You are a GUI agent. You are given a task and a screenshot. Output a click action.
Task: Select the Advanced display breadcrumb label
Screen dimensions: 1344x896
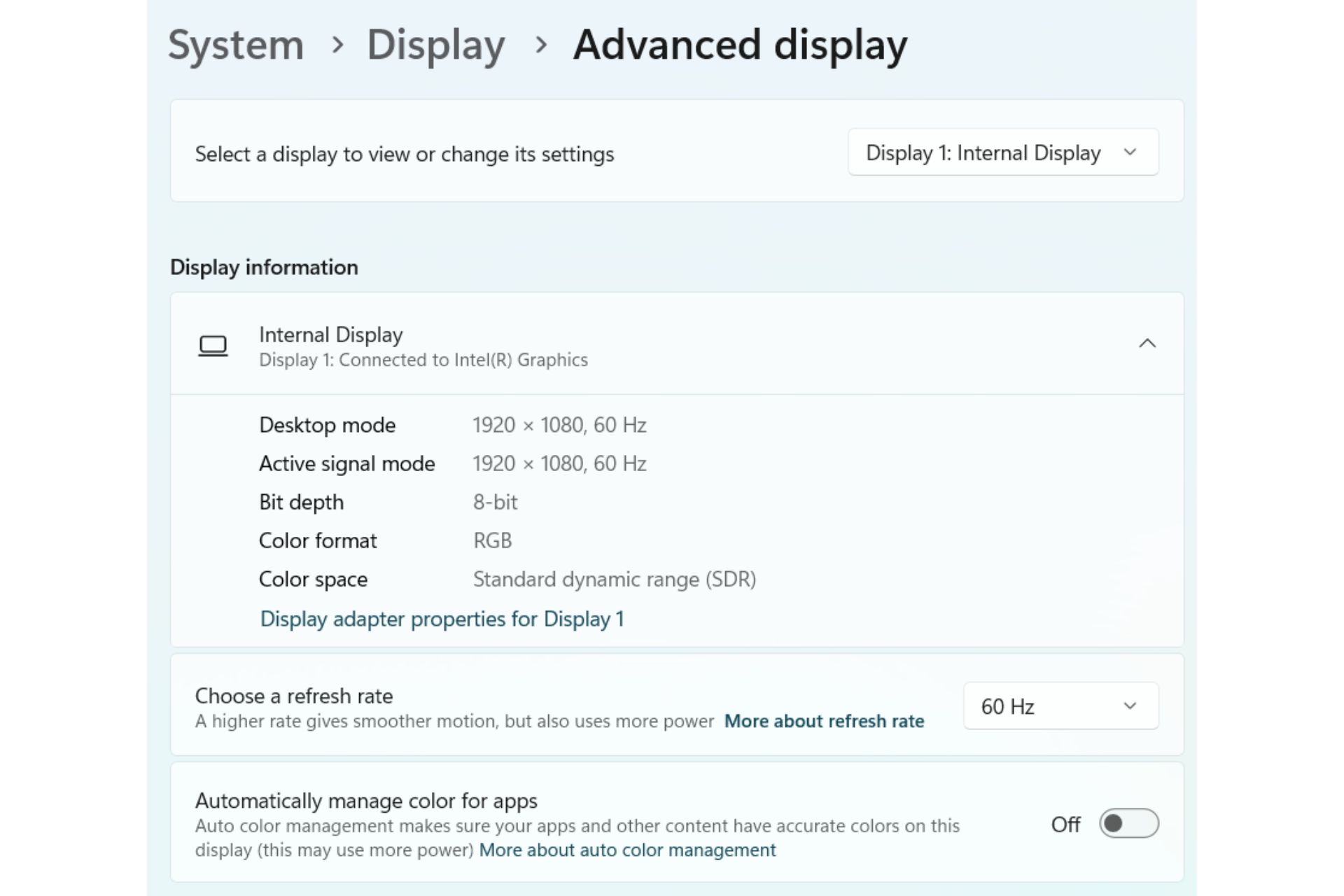[739, 45]
